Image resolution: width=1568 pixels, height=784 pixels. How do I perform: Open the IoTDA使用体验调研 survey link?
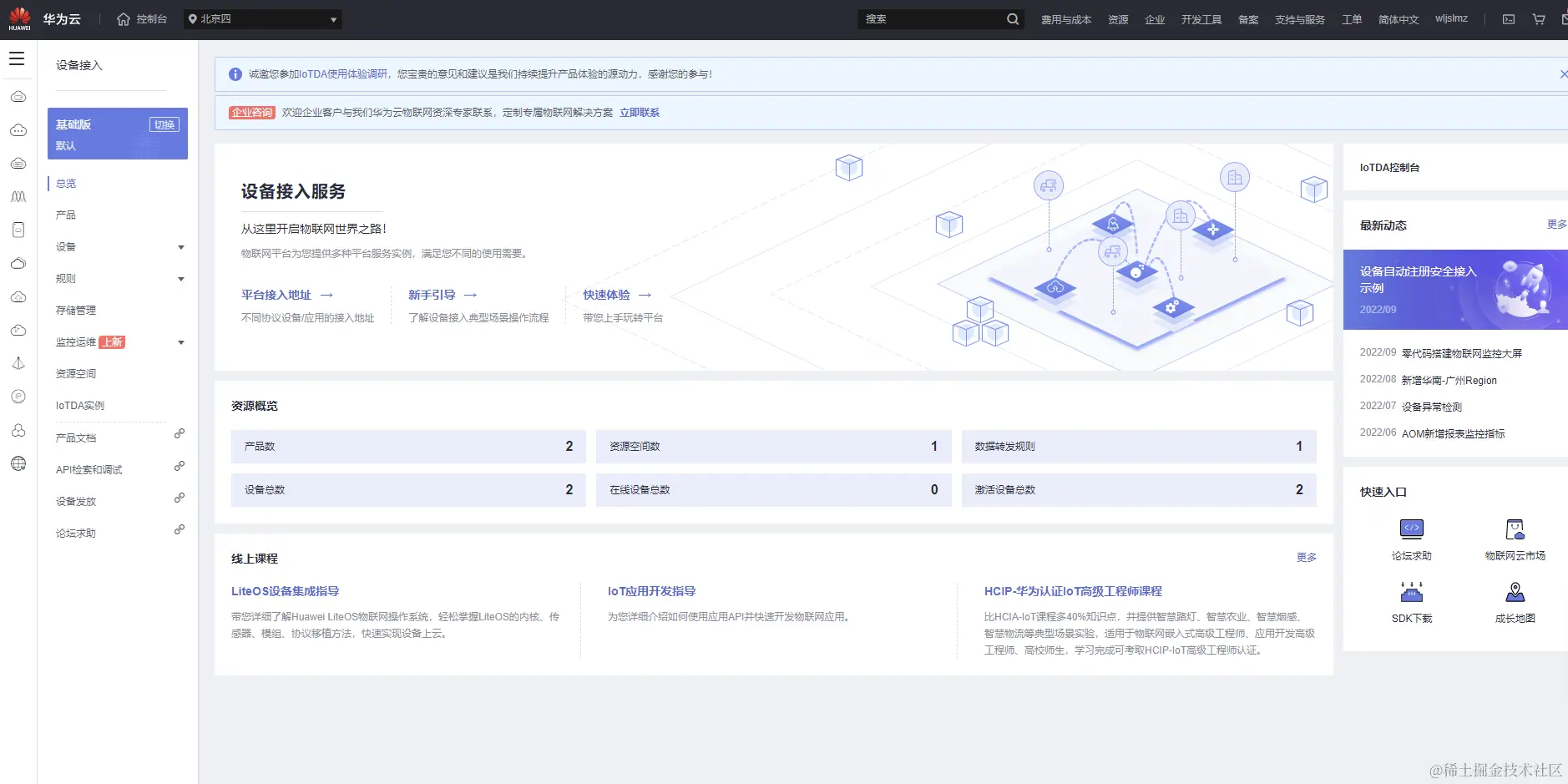344,74
